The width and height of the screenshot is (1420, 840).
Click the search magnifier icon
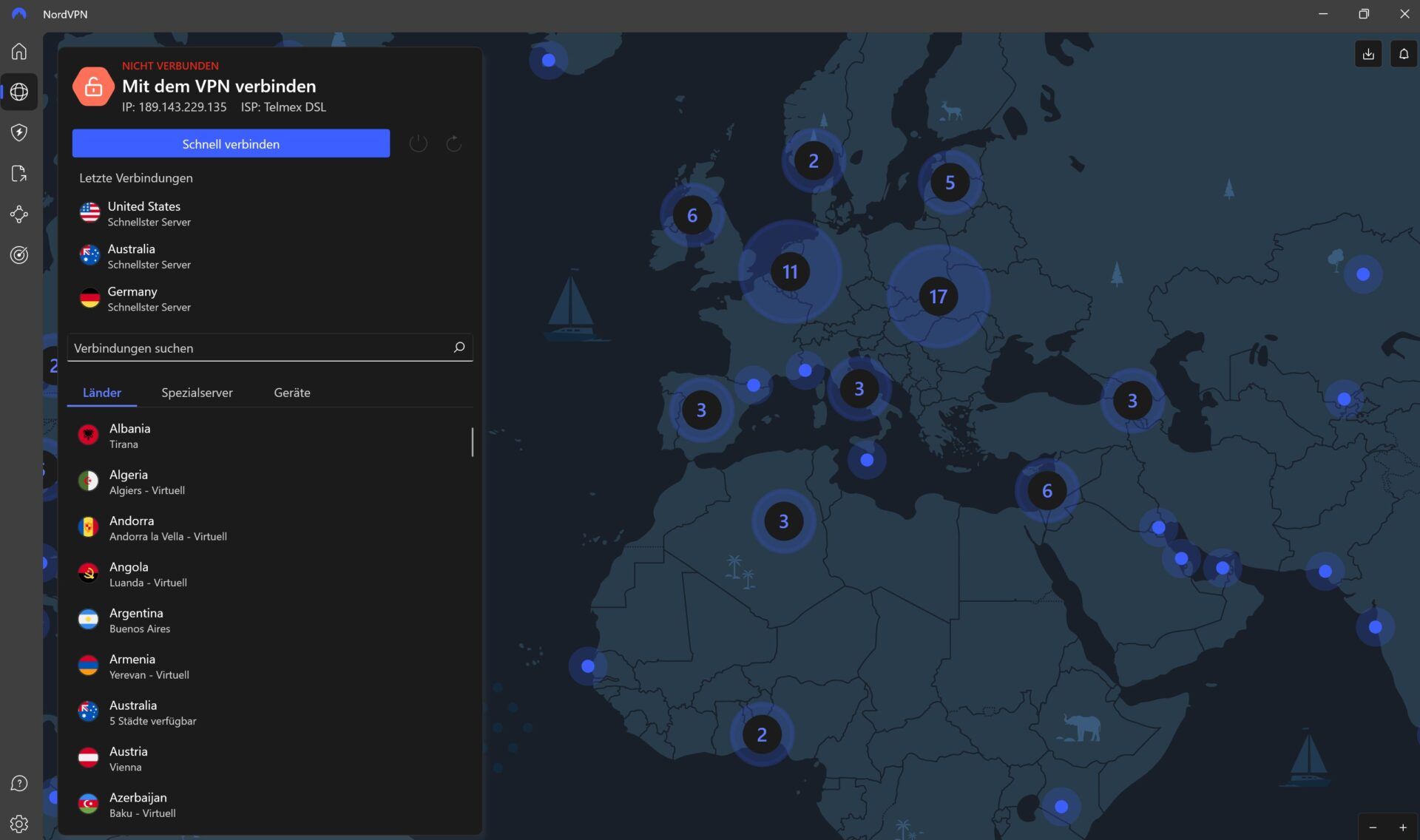click(x=459, y=348)
